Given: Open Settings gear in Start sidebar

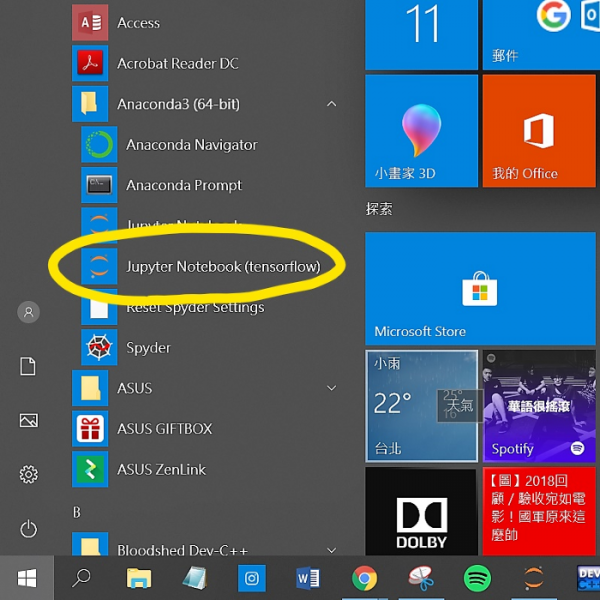Looking at the screenshot, I should (x=28, y=474).
